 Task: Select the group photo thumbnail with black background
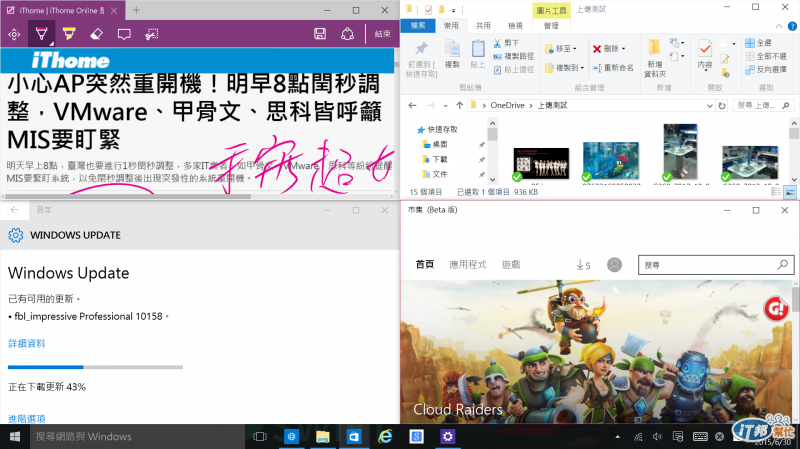coord(541,163)
